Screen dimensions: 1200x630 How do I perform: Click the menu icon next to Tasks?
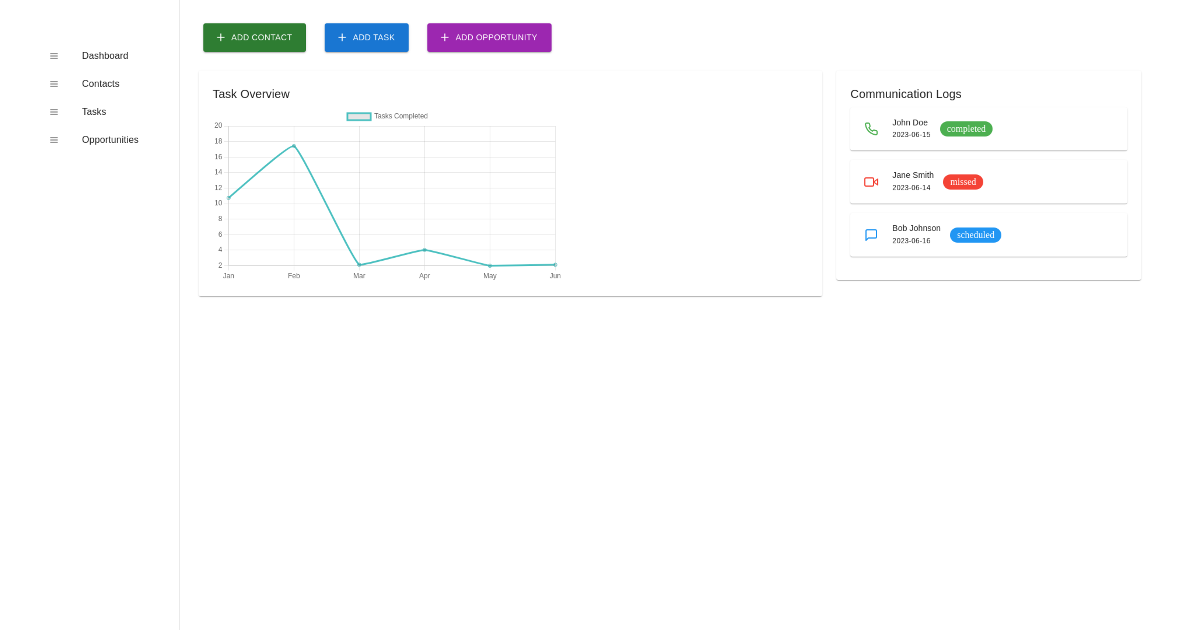pyautogui.click(x=54, y=112)
